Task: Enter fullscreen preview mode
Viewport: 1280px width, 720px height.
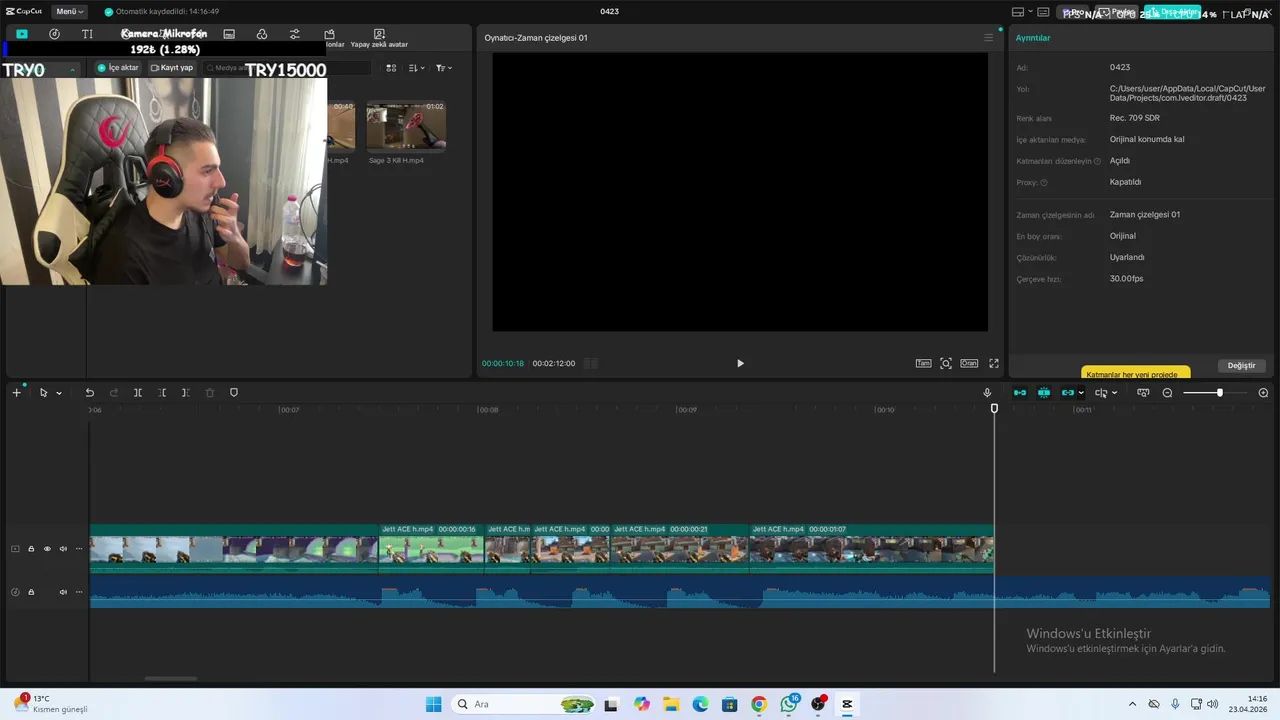Action: click(994, 363)
